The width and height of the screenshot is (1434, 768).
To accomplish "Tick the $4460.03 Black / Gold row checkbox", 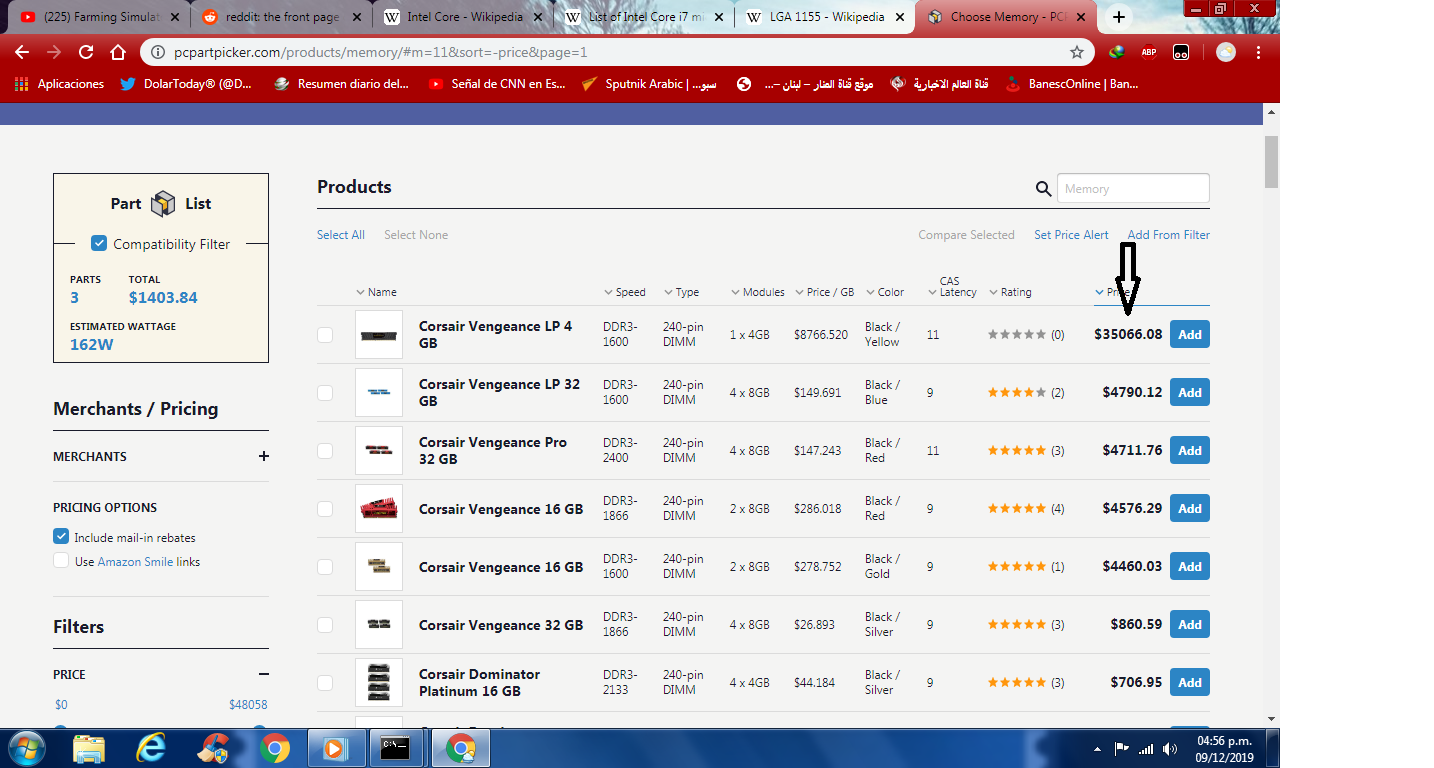I will tap(325, 567).
